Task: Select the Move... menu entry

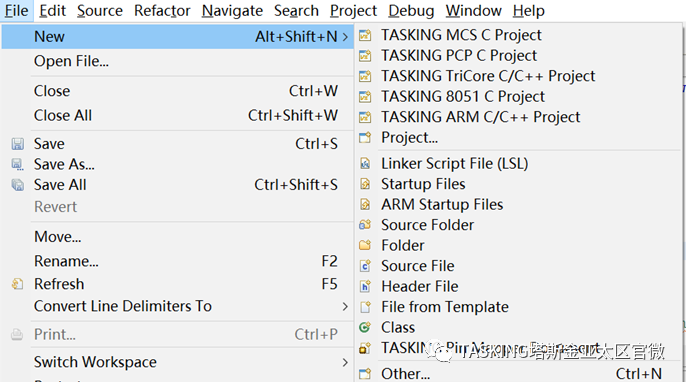Action: (x=177, y=237)
